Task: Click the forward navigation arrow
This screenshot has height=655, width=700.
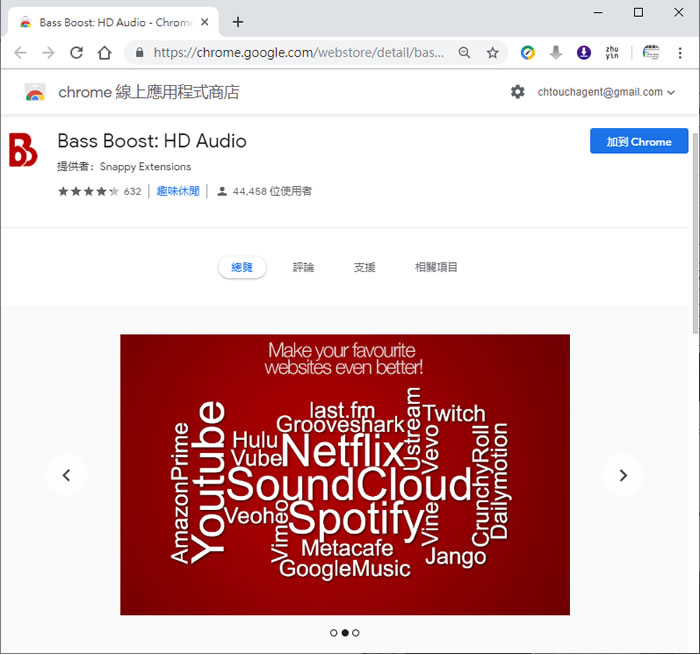Action: 48,53
